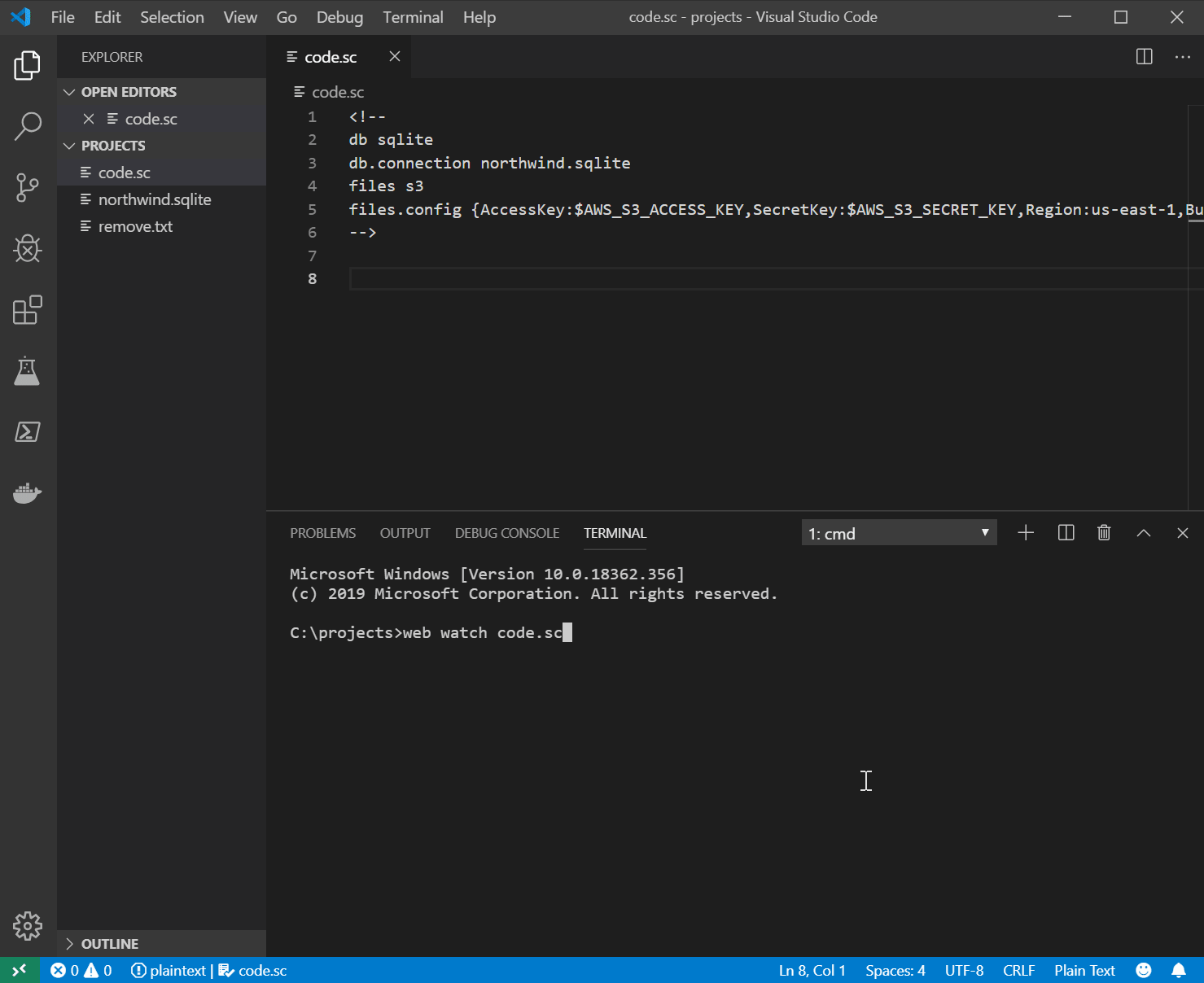This screenshot has height=983, width=1204.
Task: Open the Docker whale icon view
Action: [x=28, y=492]
